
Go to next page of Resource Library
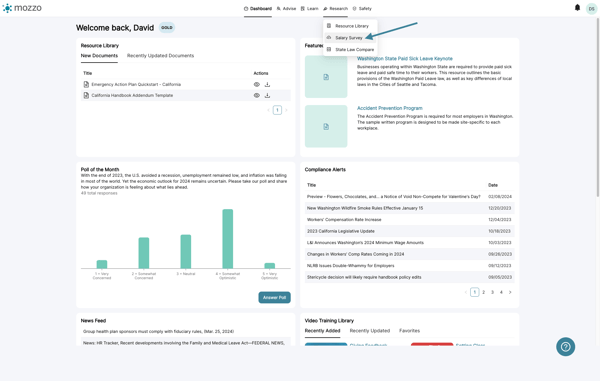286,110
